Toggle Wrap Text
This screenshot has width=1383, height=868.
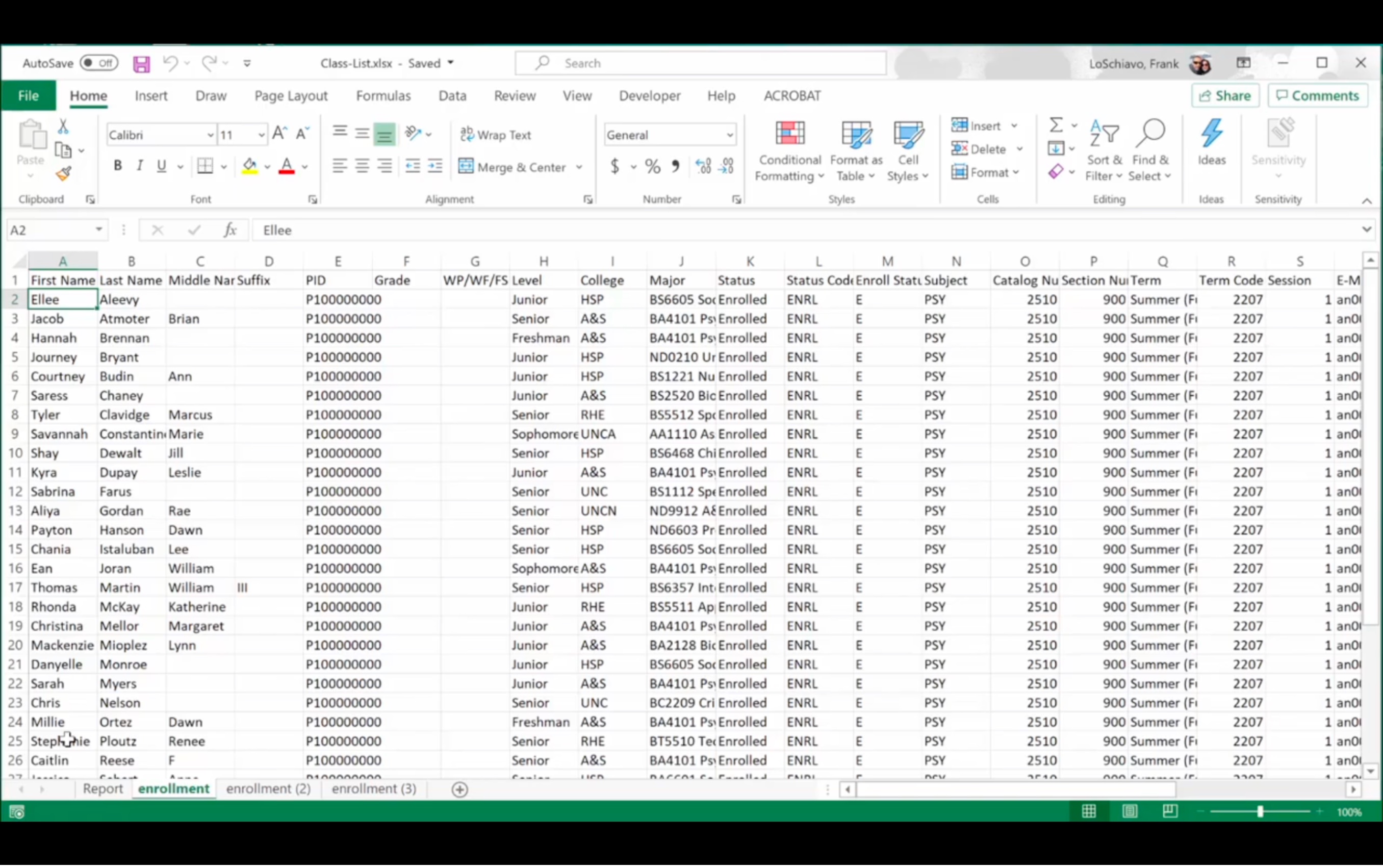[x=496, y=135]
